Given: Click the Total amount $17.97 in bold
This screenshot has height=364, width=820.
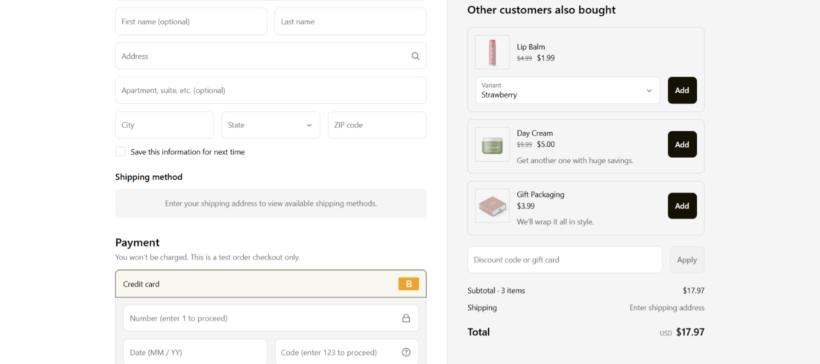Looking at the screenshot, I should coord(690,332).
